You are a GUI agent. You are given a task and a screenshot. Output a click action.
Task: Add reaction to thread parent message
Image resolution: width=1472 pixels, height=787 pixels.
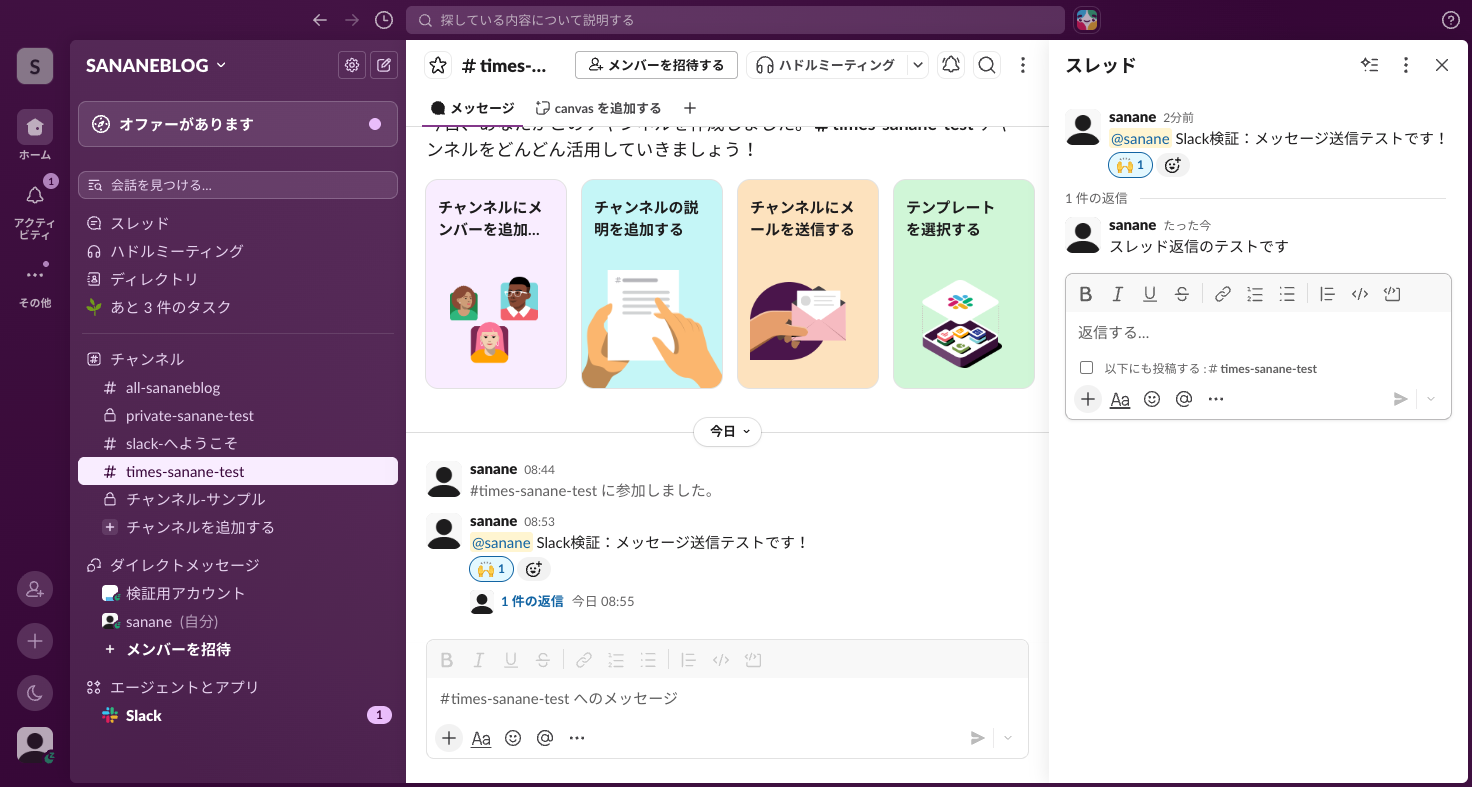point(1174,165)
